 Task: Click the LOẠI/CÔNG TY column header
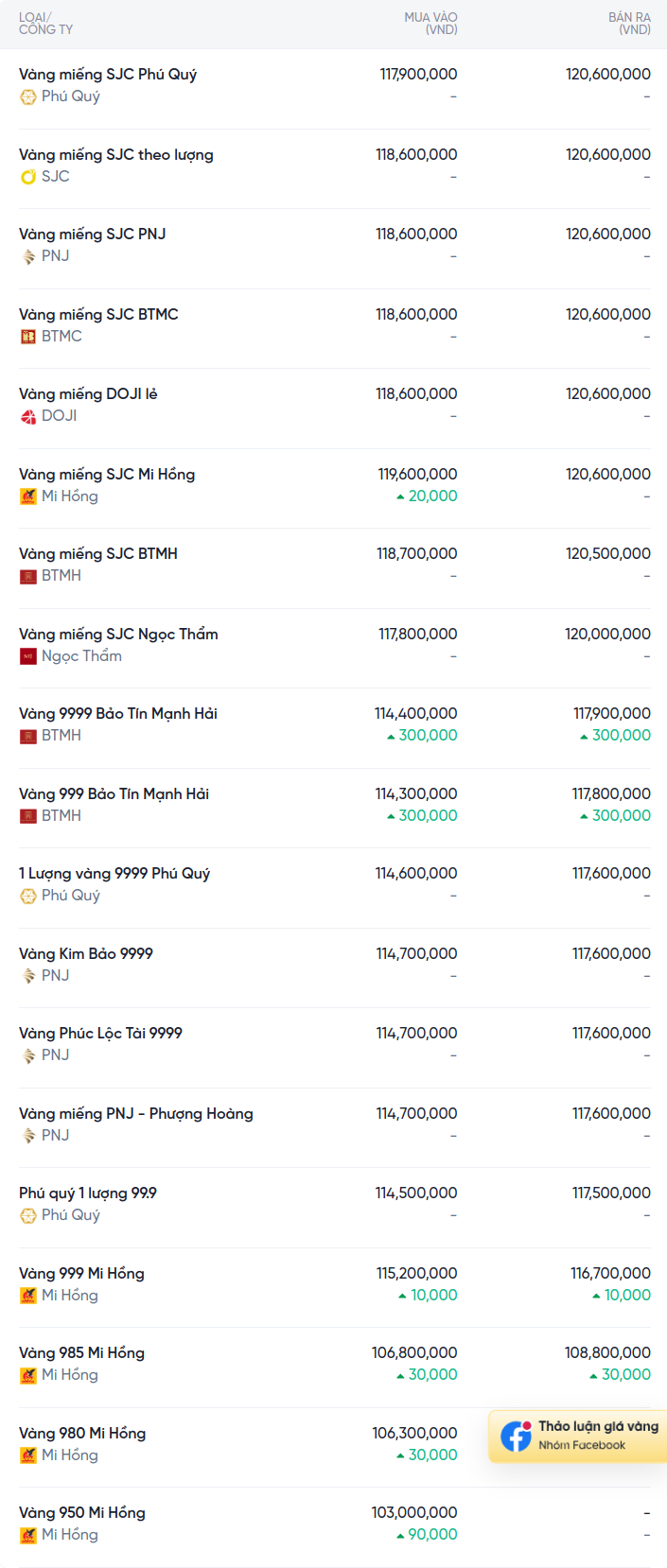tap(45, 24)
